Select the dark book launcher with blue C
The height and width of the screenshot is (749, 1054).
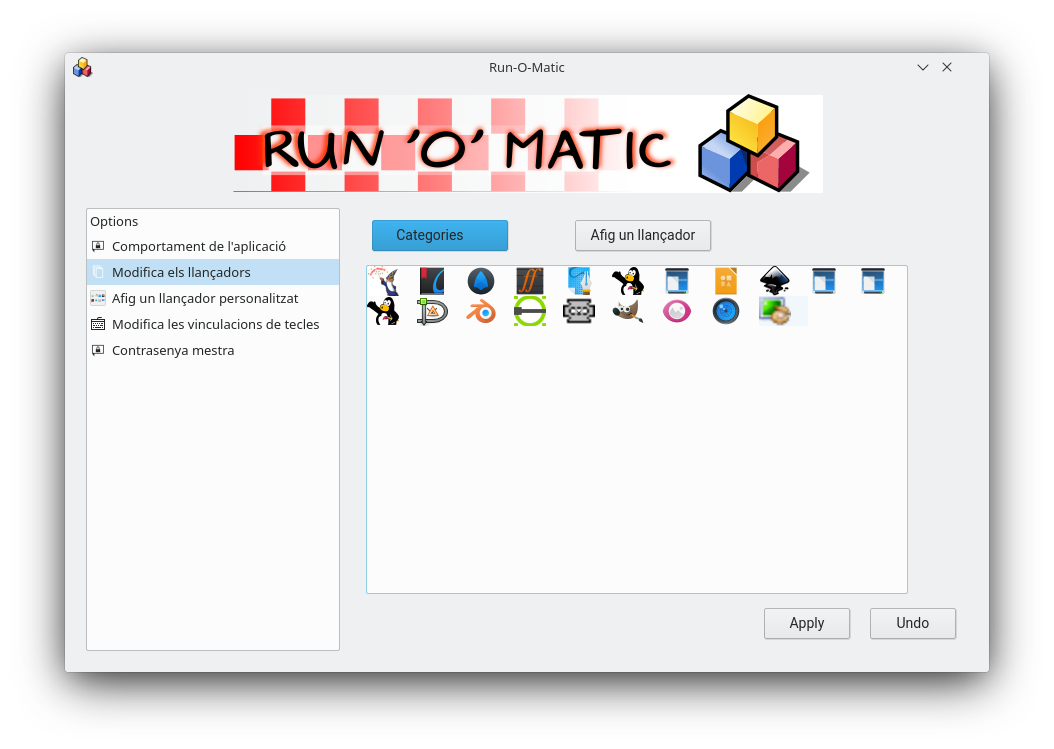432,281
